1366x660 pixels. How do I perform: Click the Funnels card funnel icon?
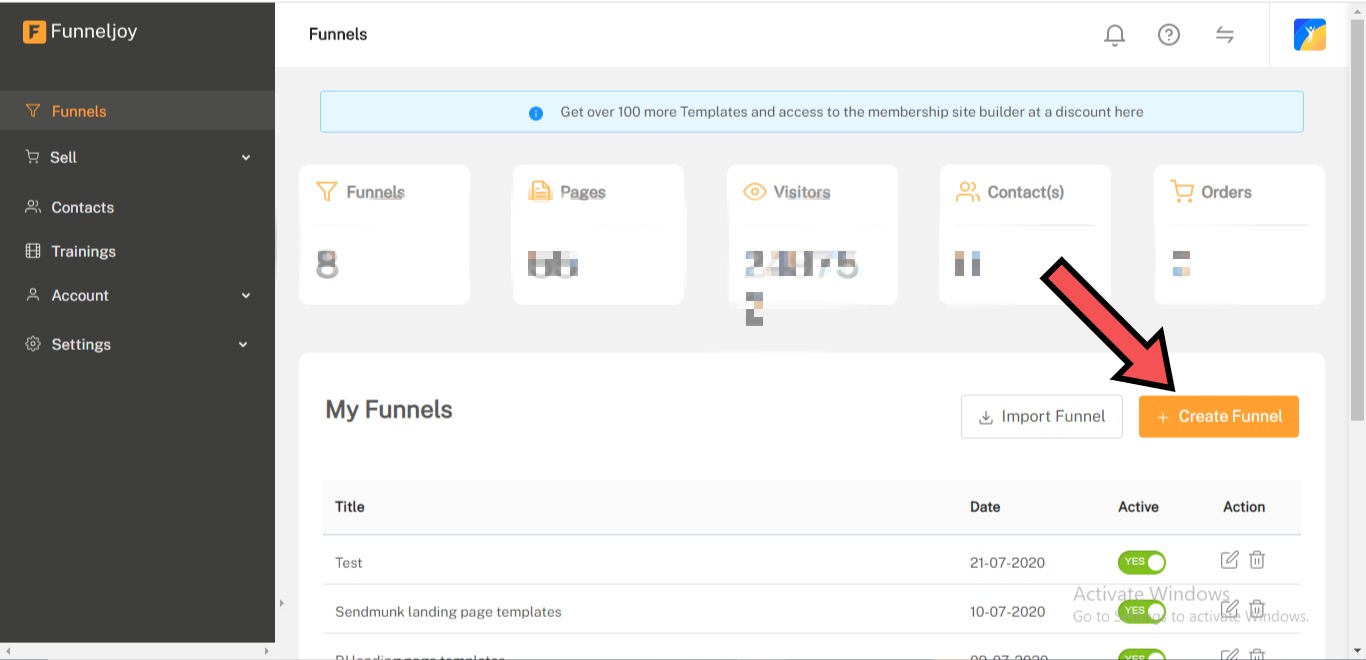(327, 191)
